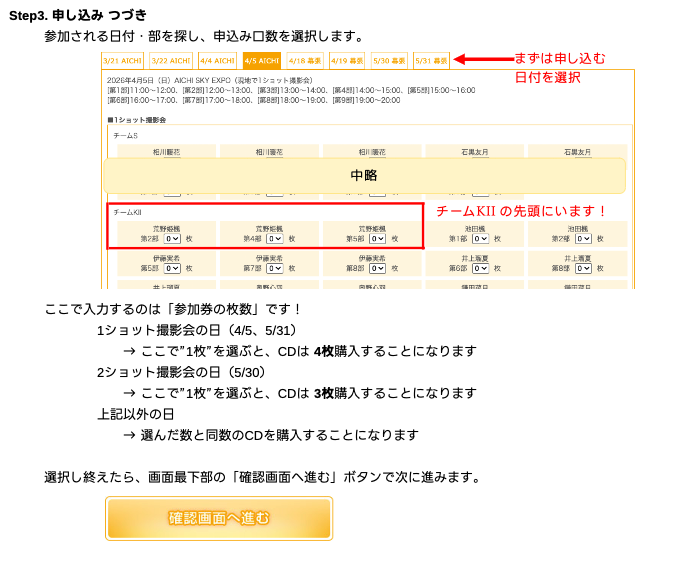Switch to the 3/22 AICHI date tab
Image resolution: width=679 pixels, height=564 pixels.
tap(171, 61)
